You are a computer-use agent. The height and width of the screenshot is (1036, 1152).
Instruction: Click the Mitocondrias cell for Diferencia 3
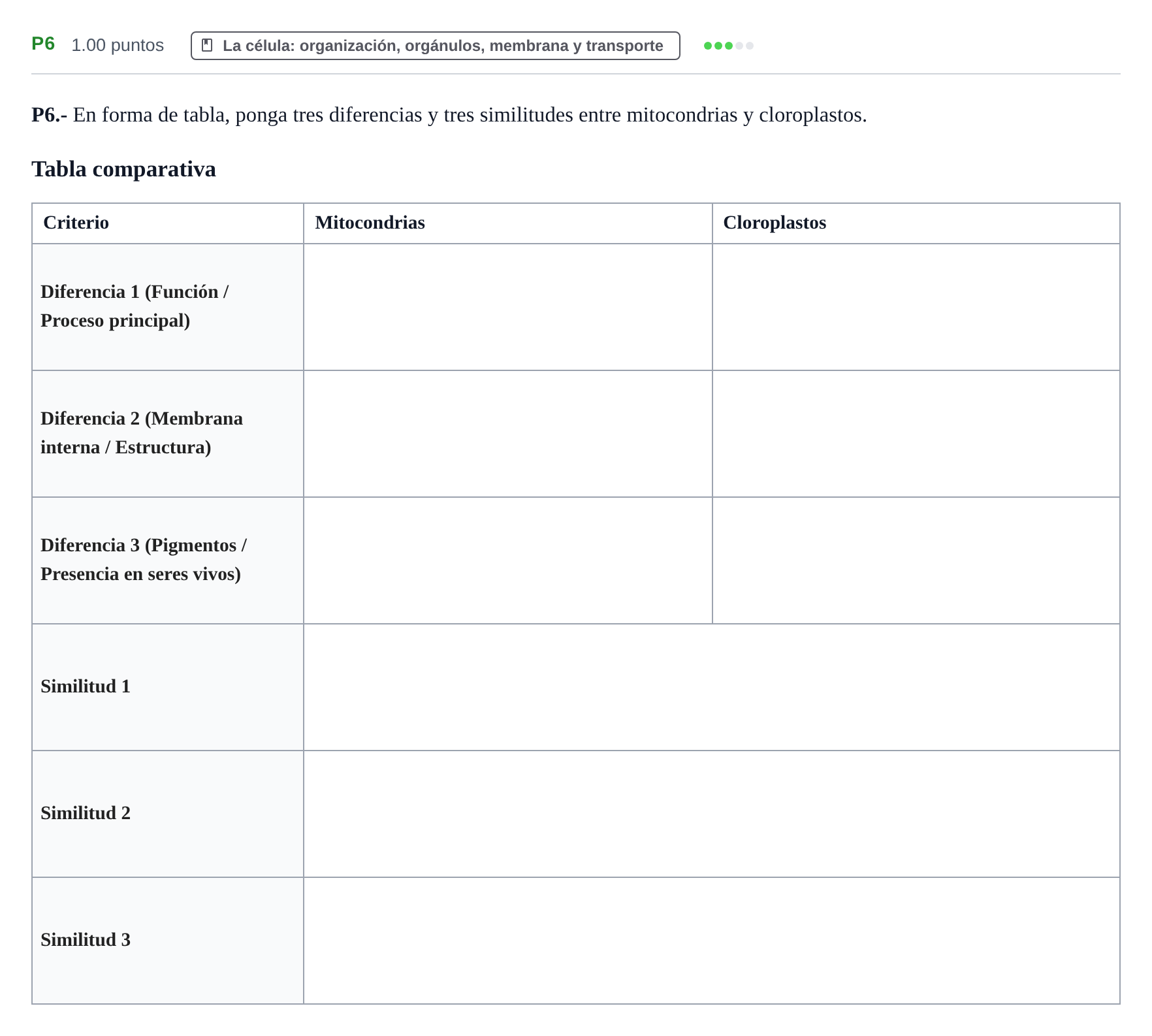pos(508,560)
